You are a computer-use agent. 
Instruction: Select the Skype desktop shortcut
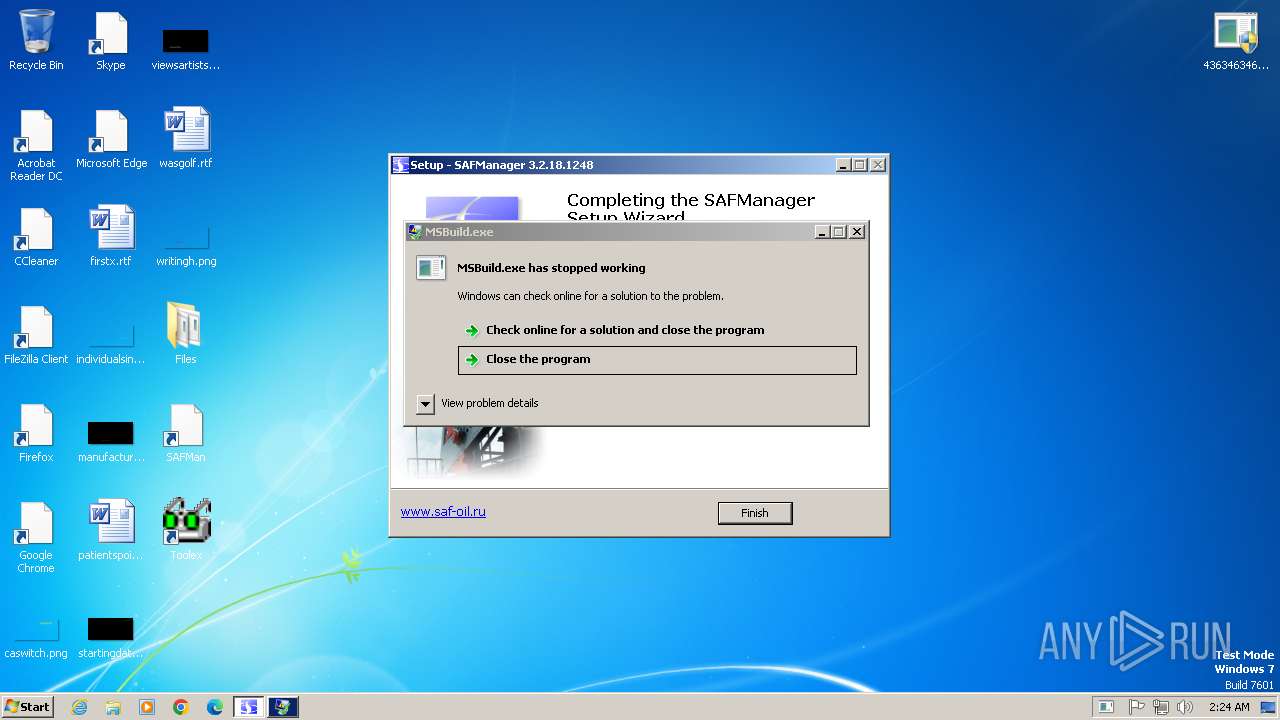(110, 41)
